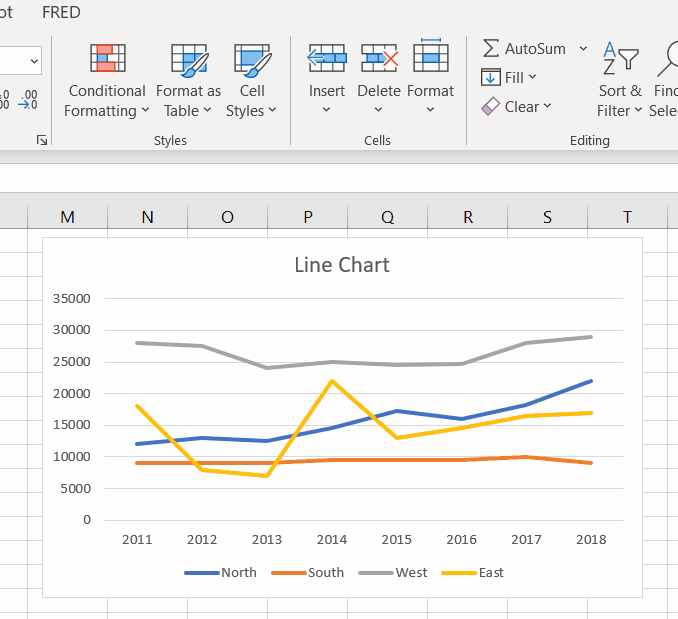678x619 pixels.
Task: Expand the Format as Table chevron
Action: pos(208,110)
